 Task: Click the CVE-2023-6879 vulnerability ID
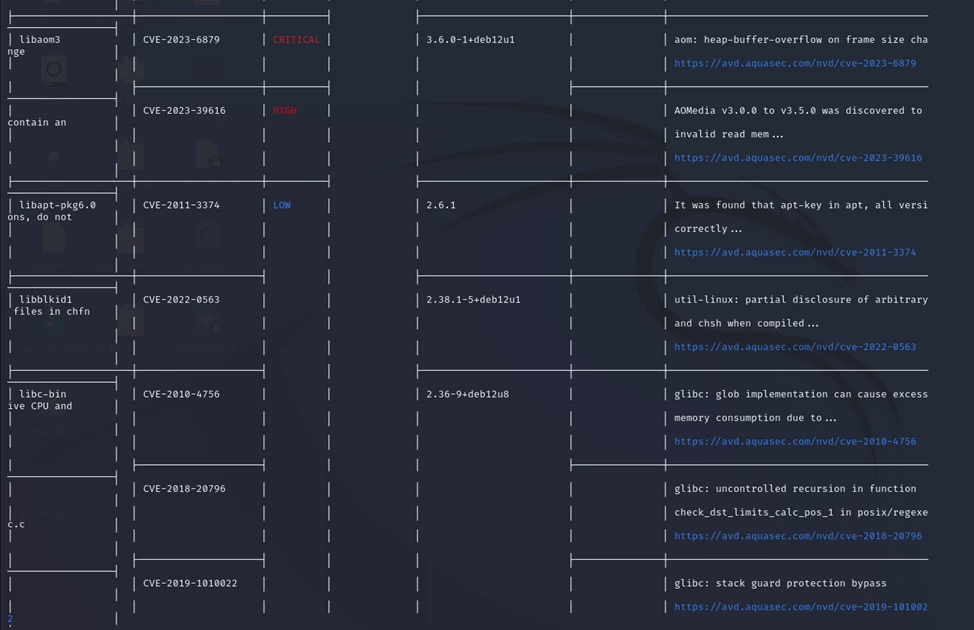click(x=181, y=40)
